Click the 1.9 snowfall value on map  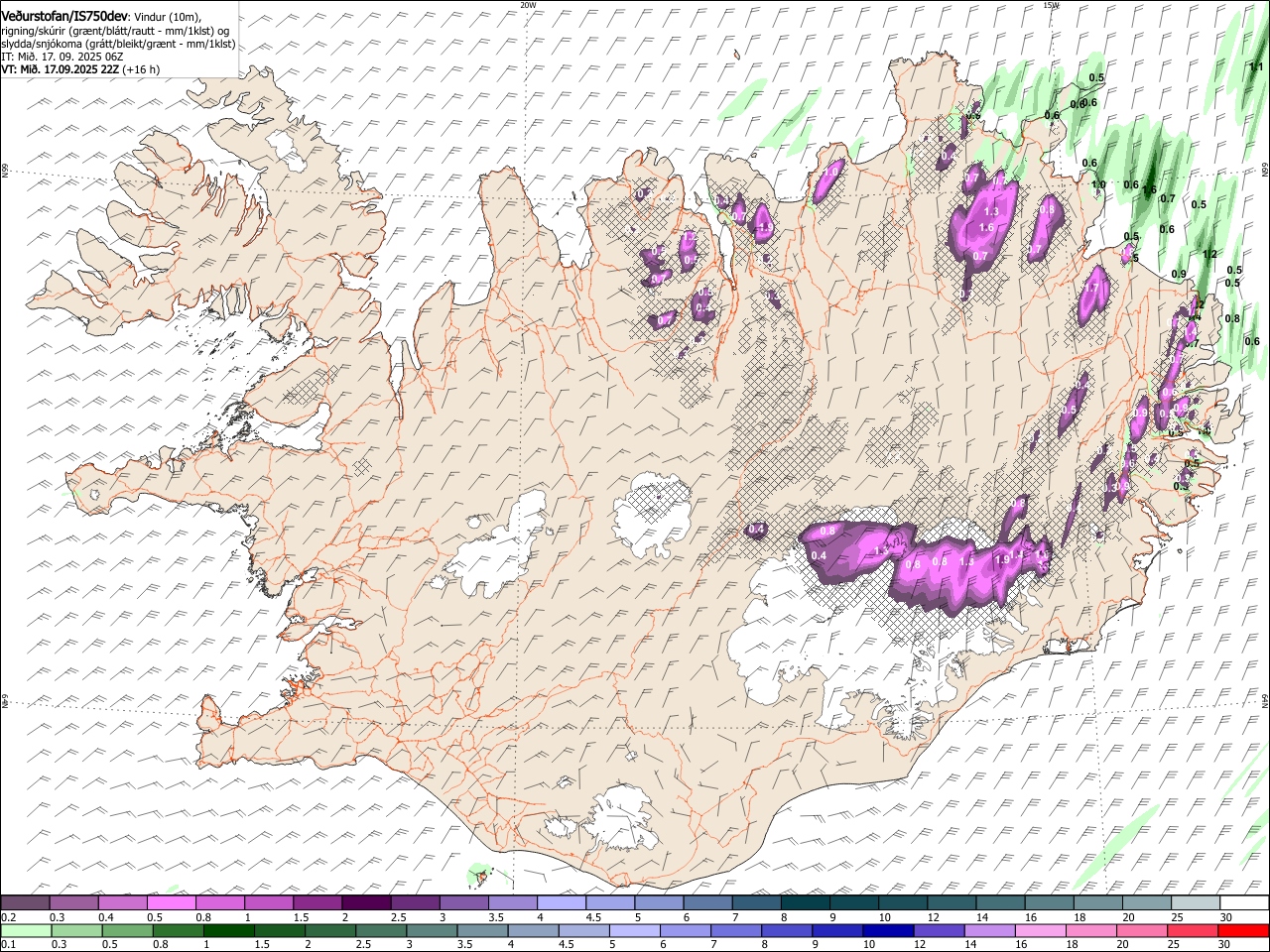tap(1001, 560)
